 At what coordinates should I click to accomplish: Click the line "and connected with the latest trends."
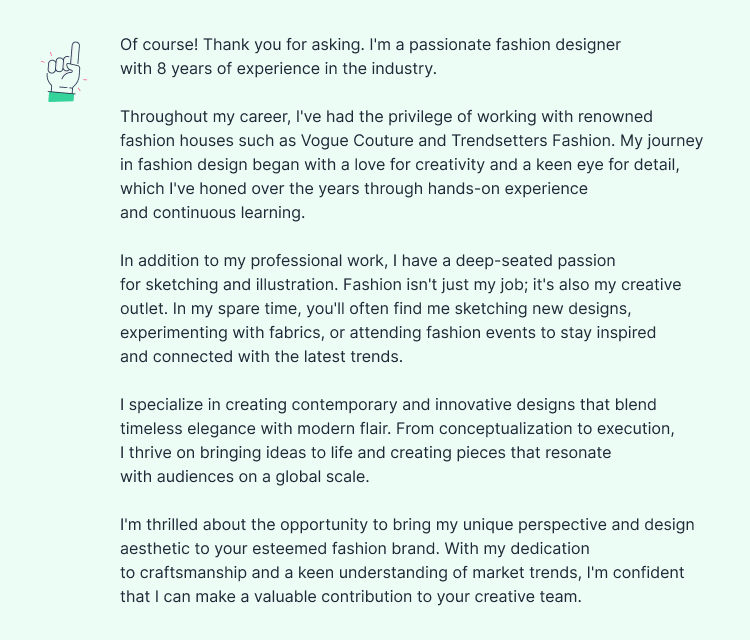pyautogui.click(x=259, y=357)
